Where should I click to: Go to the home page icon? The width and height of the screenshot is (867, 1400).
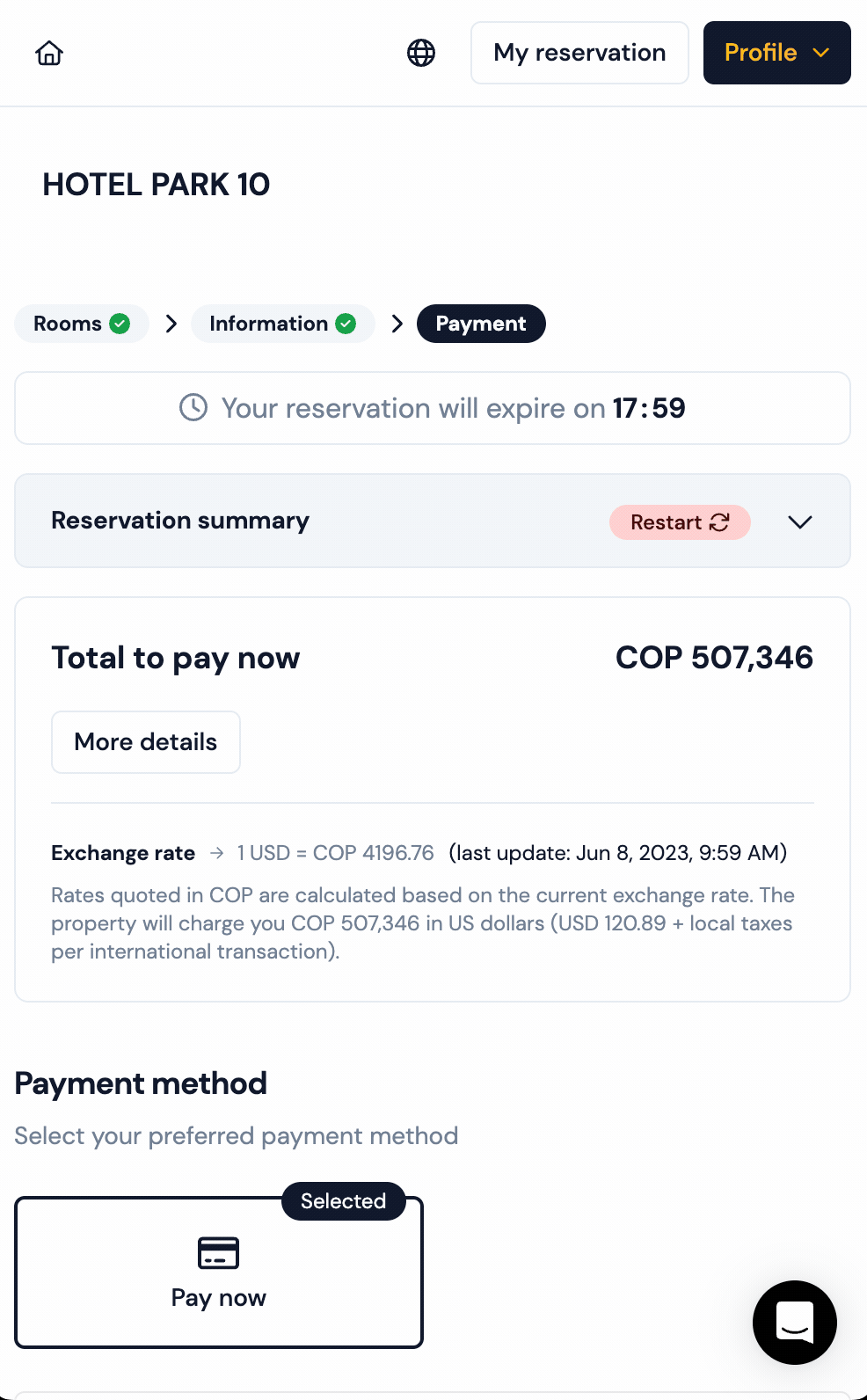49,53
